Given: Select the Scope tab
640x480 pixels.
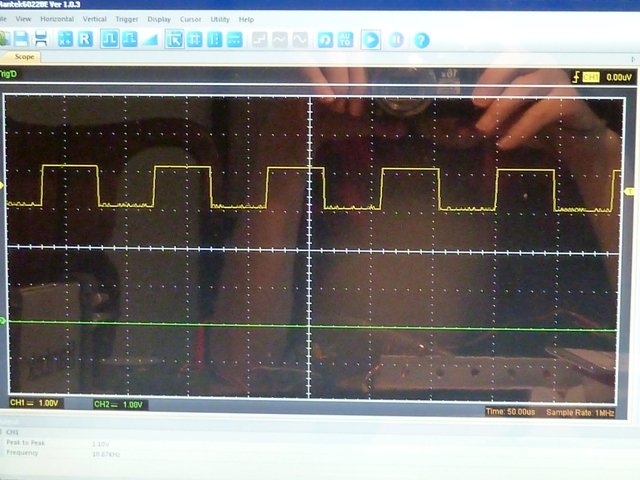Looking at the screenshot, I should click(23, 57).
